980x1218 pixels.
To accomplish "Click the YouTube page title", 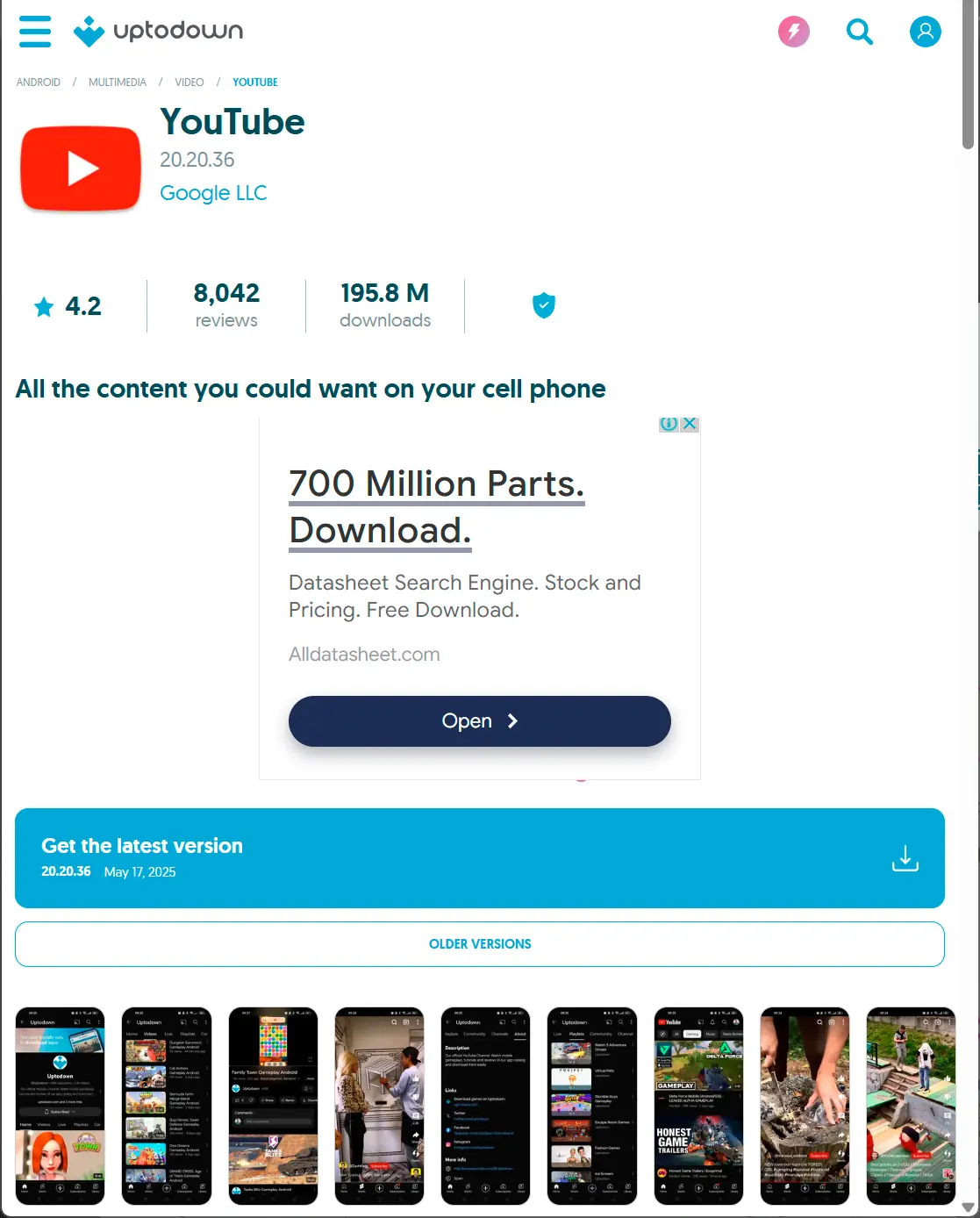I will pos(232,122).
